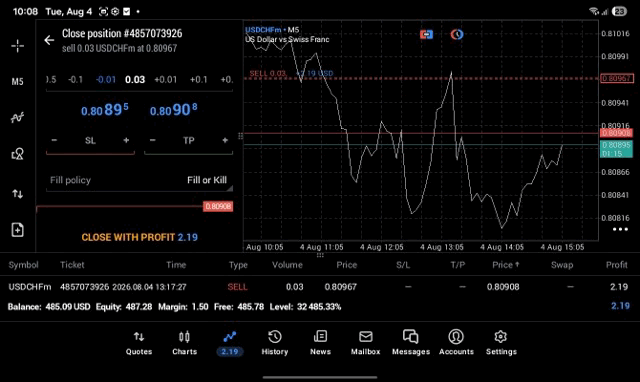Tap the new order document icon
Viewport: 640px width, 382px height.
tap(18, 230)
